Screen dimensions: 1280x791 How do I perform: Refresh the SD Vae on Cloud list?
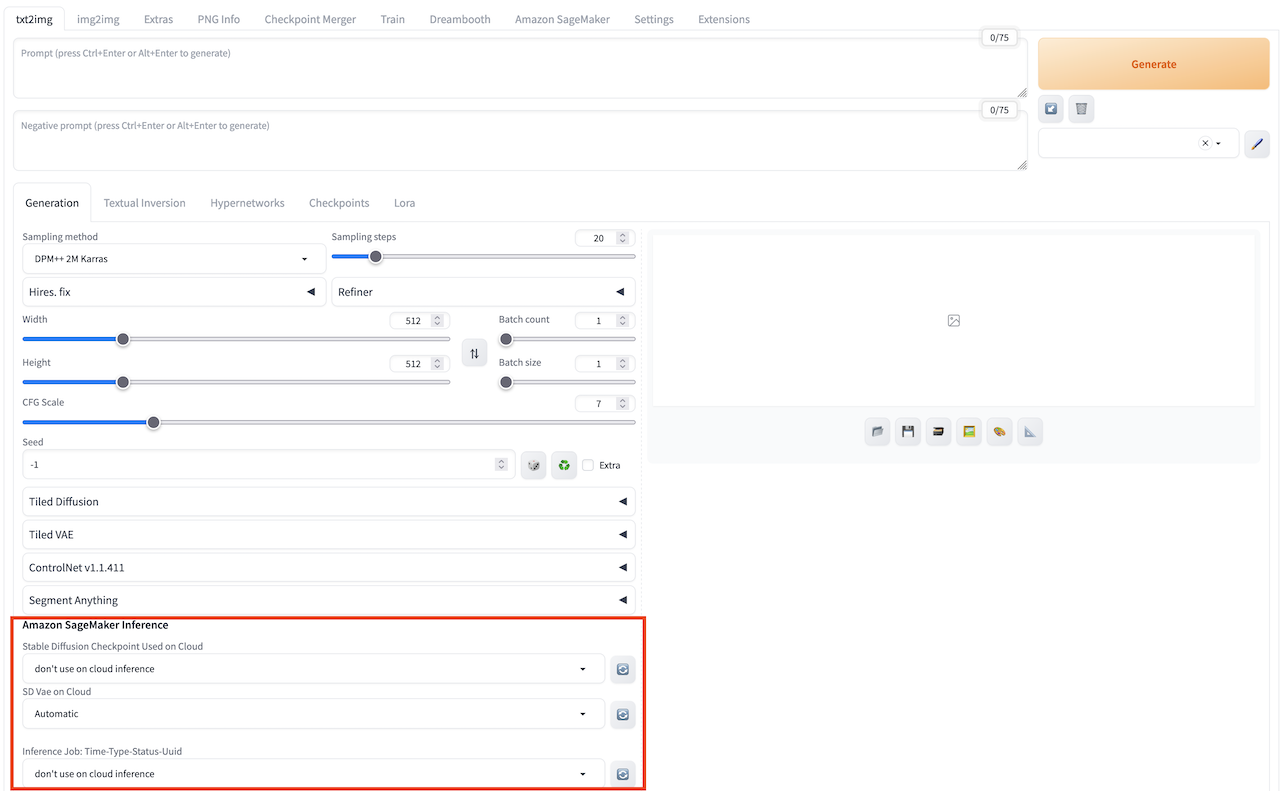pos(623,714)
